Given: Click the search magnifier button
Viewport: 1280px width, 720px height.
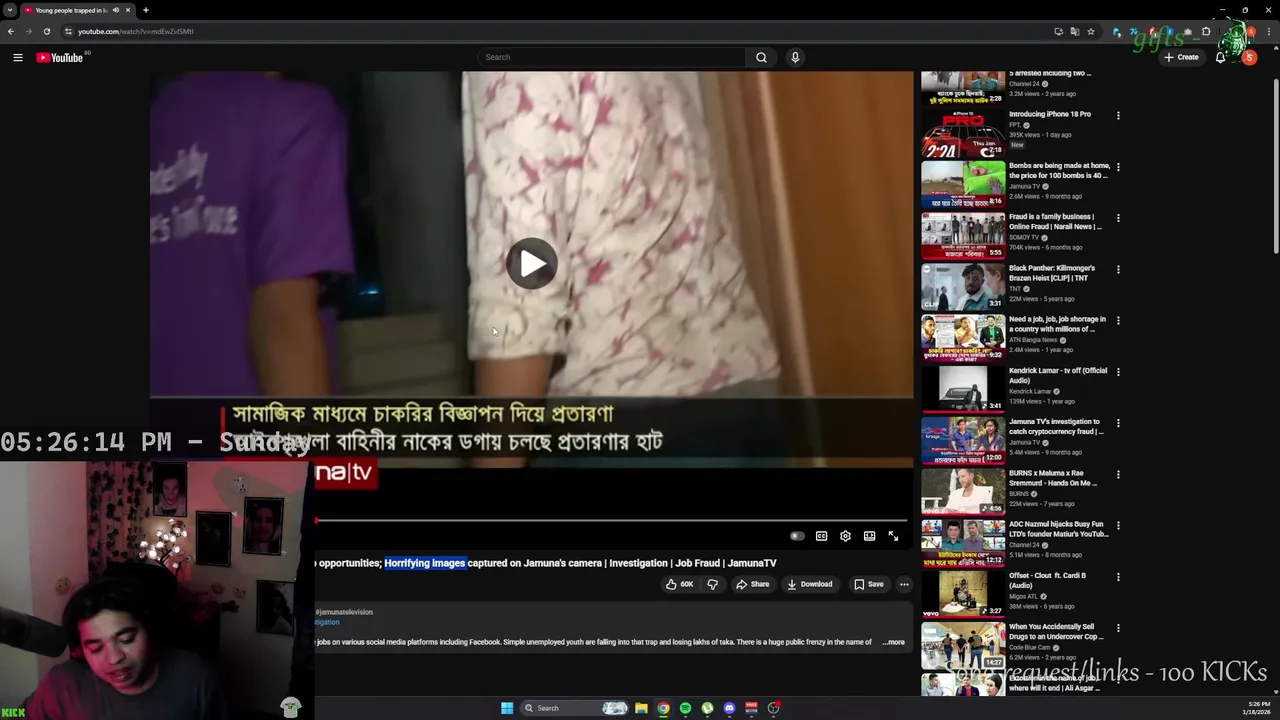Looking at the screenshot, I should 761,57.
